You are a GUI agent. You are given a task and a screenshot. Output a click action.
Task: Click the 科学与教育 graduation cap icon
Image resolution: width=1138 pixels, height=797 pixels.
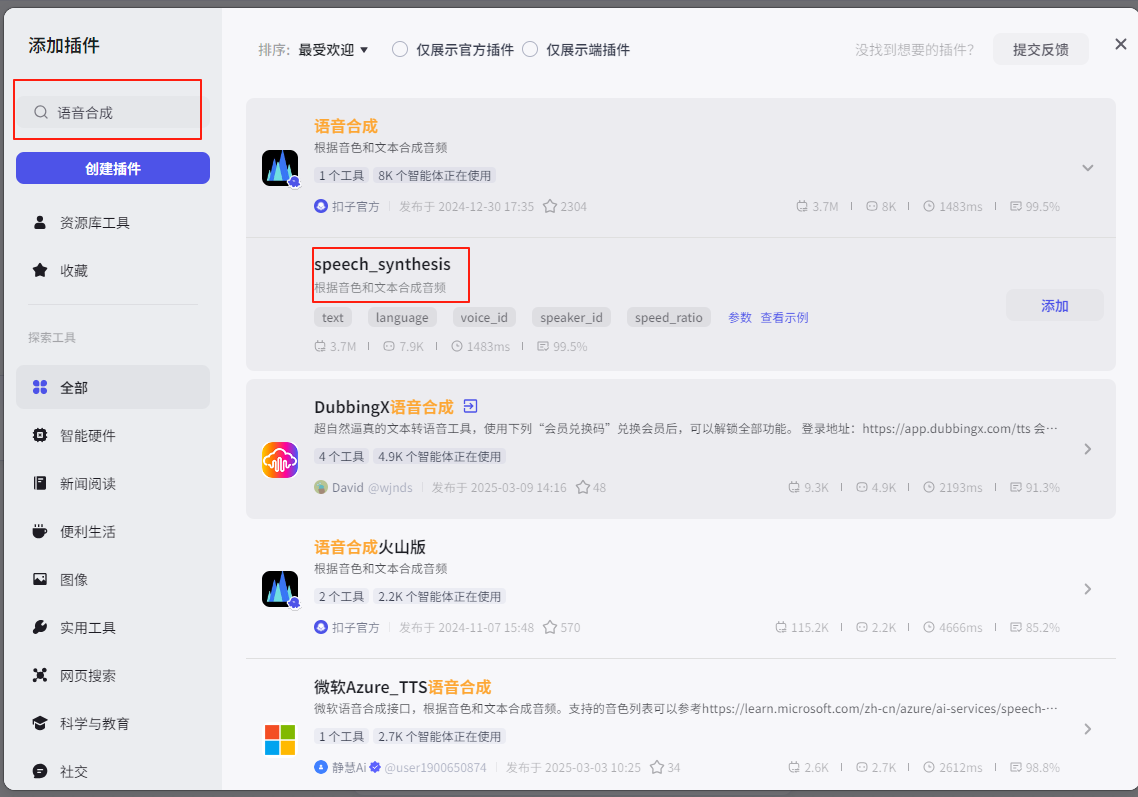click(40, 722)
